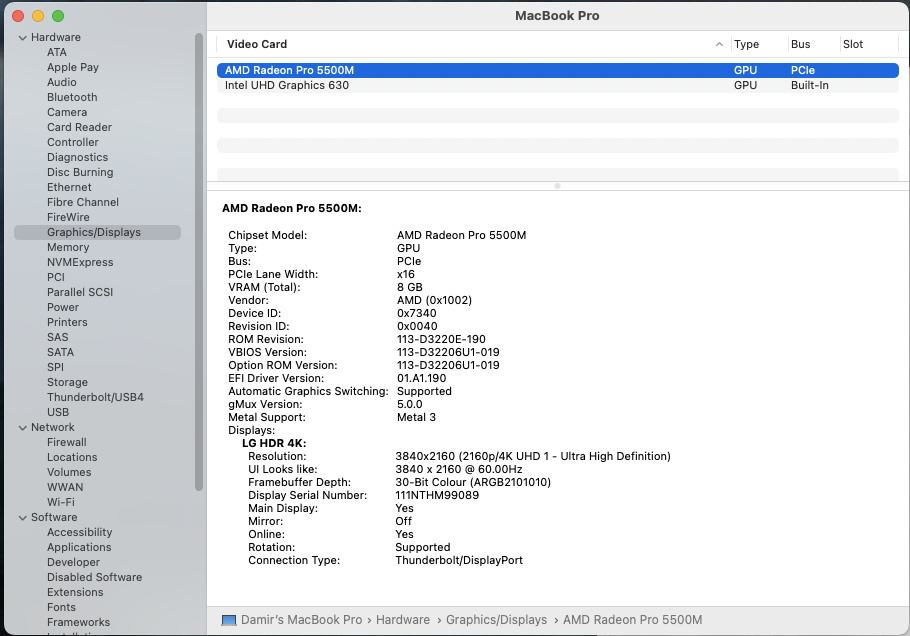Select Audio in the sidebar

coord(62,82)
